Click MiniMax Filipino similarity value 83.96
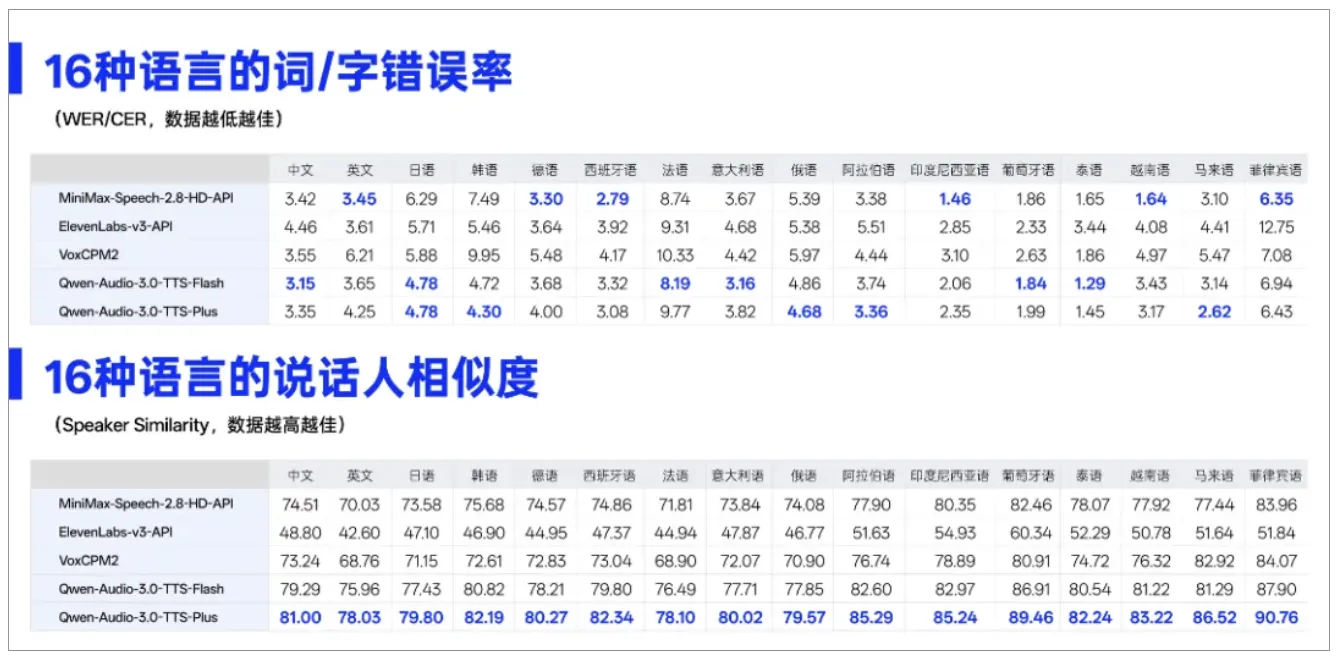 (x=1274, y=504)
